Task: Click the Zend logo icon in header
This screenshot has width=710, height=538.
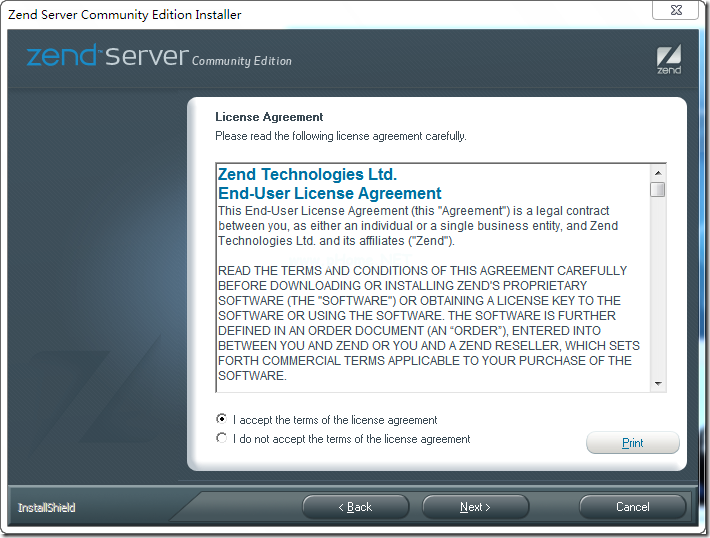Action: point(669,59)
